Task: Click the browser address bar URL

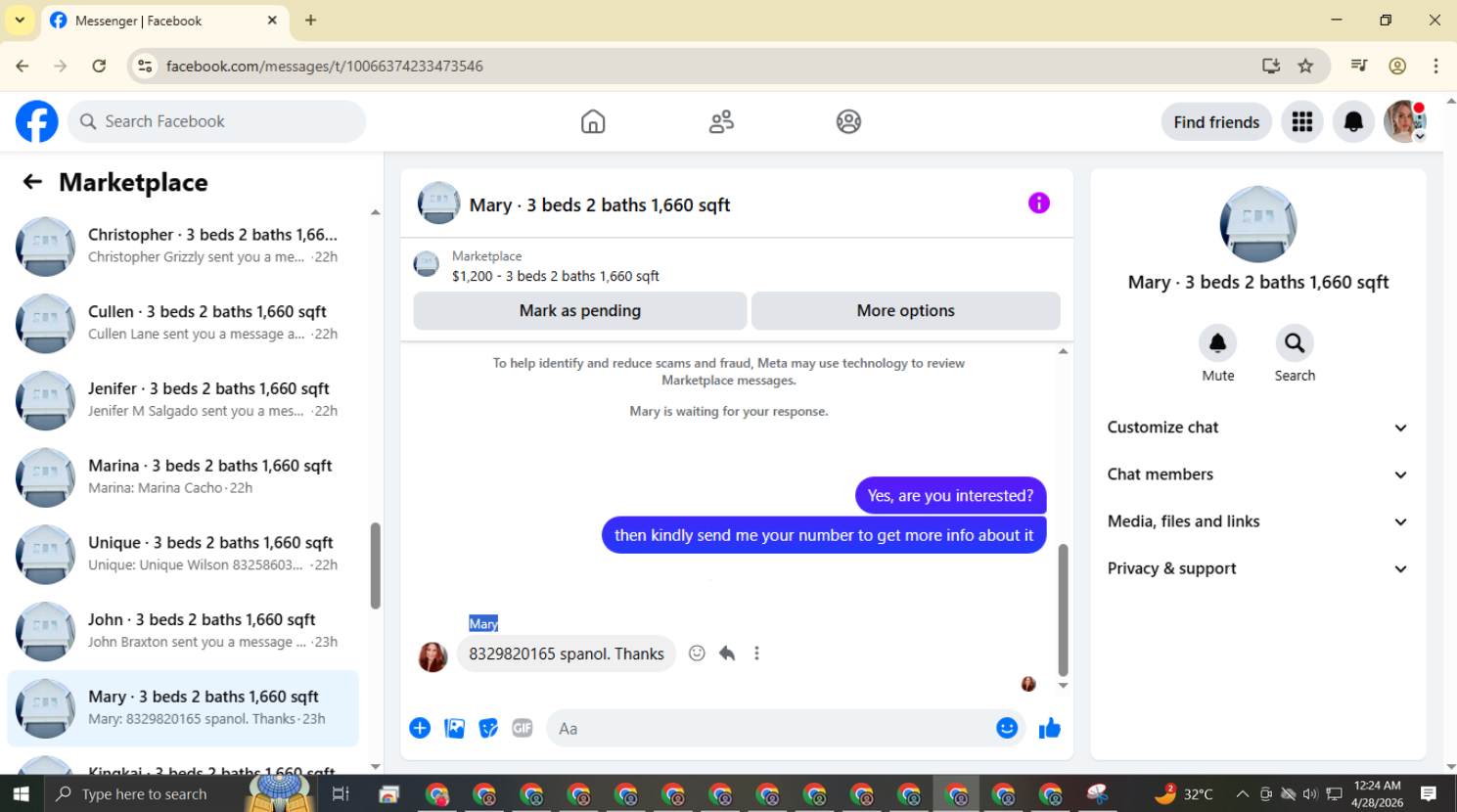Action: click(x=324, y=66)
